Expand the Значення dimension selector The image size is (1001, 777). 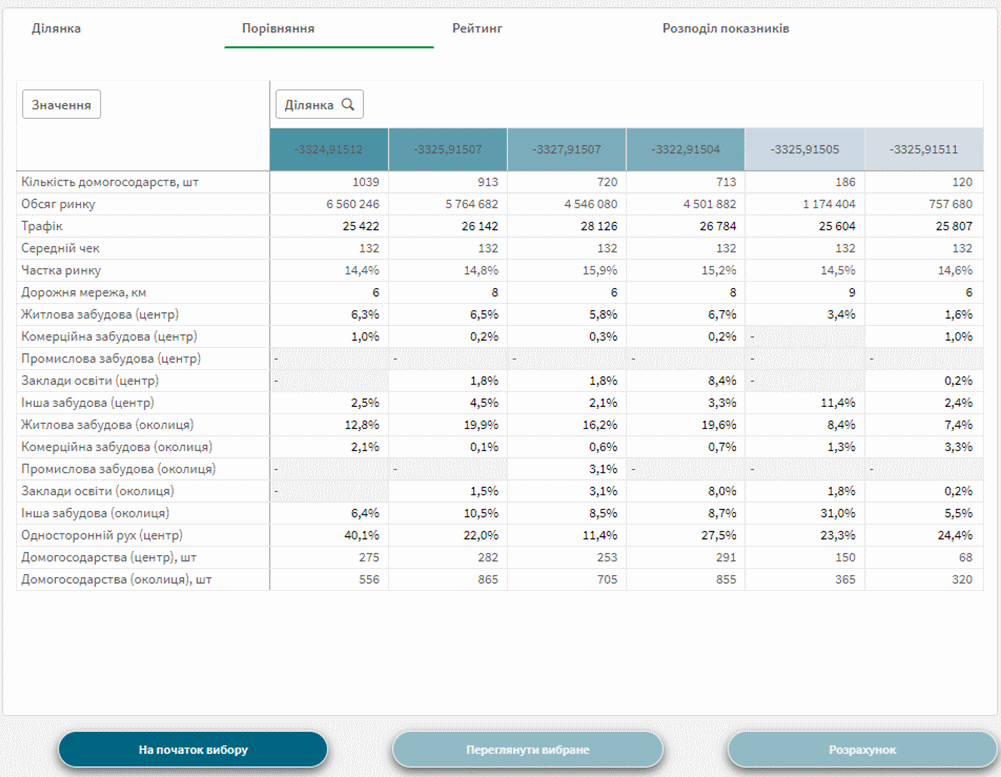click(61, 104)
